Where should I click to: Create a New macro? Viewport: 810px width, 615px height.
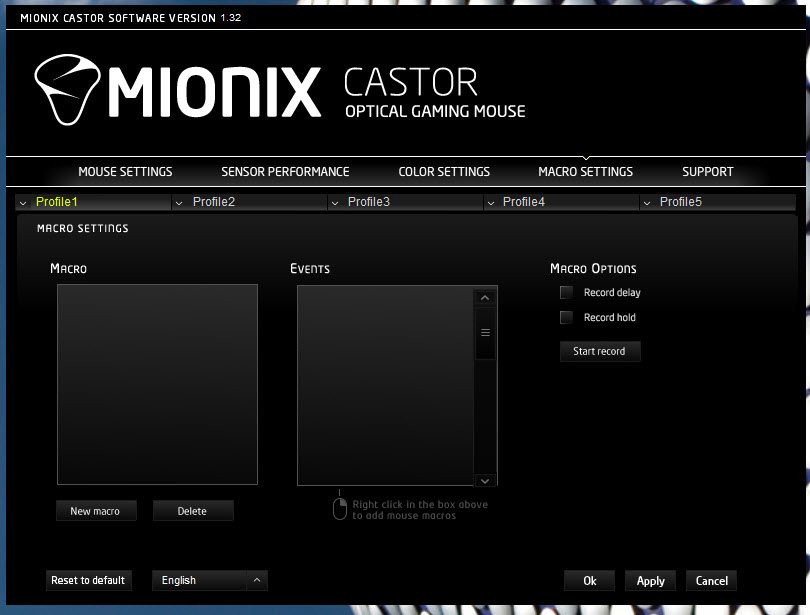click(x=96, y=511)
